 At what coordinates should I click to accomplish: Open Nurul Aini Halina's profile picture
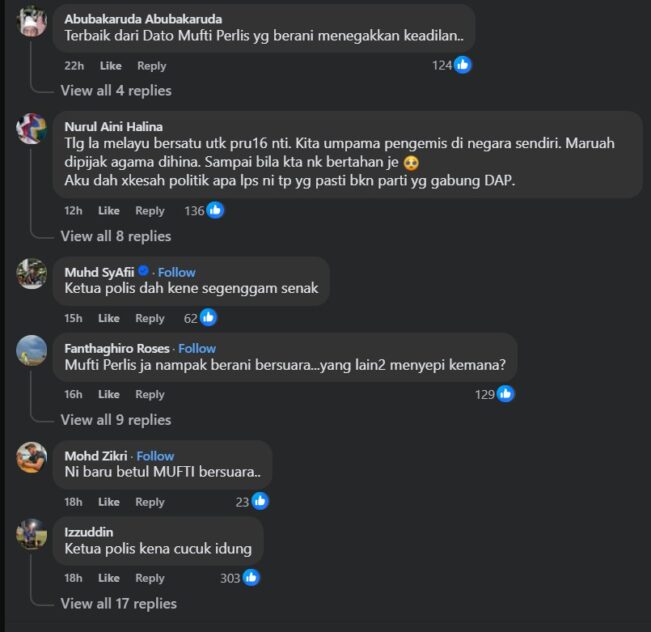pos(32,130)
